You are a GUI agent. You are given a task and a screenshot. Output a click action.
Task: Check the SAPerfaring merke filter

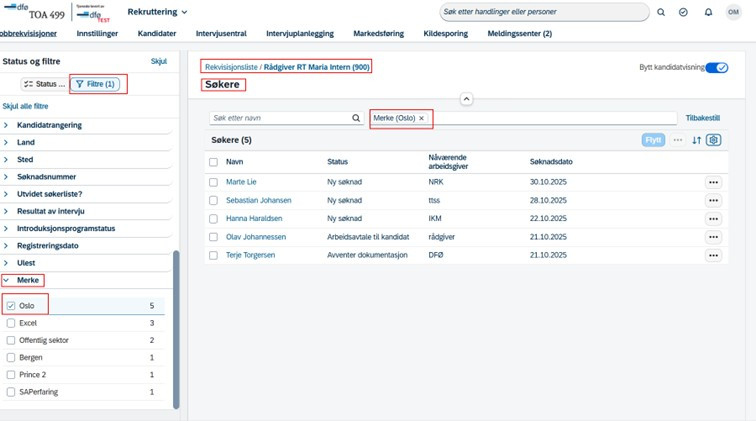click(11, 392)
